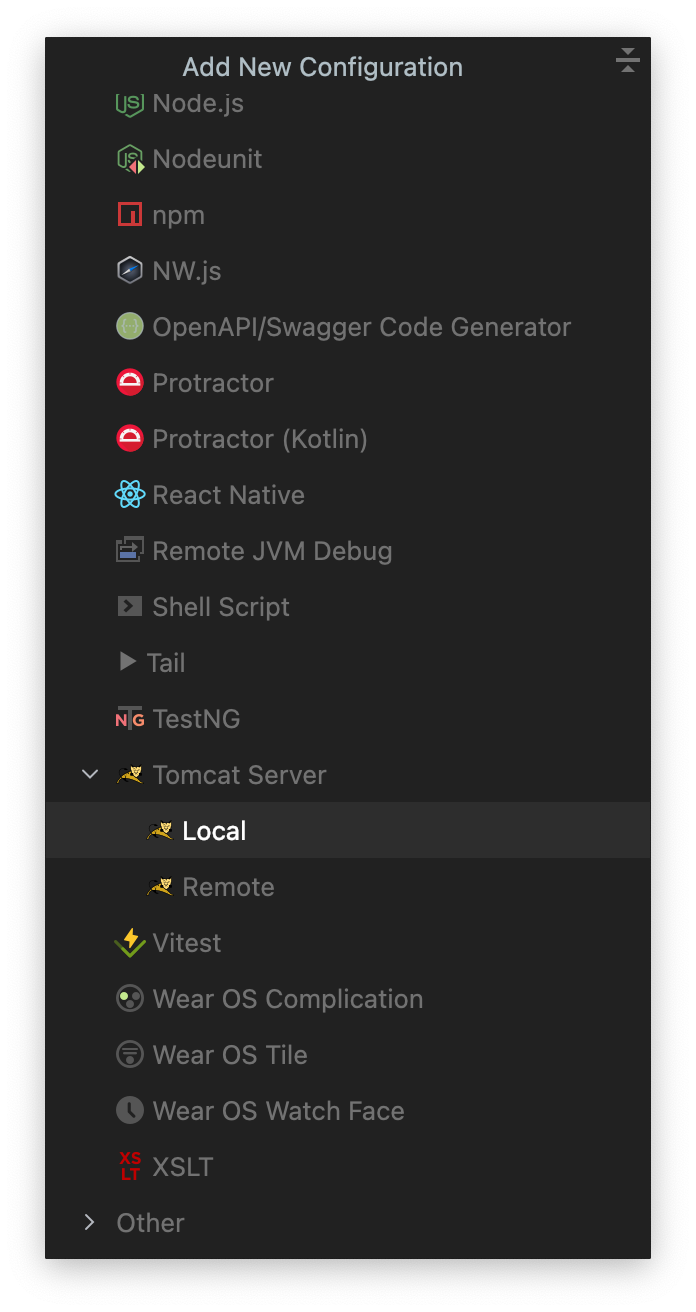Click the Nodeunit icon
Viewport: 696px width, 1312px height.
pos(130,159)
